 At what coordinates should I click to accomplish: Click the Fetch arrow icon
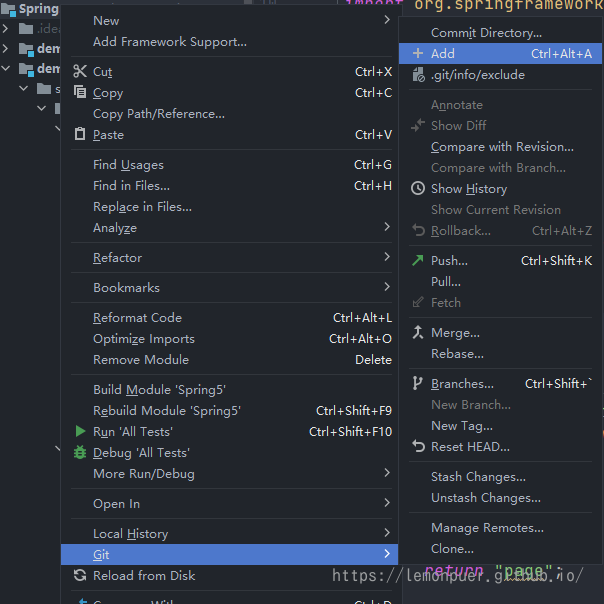pos(418,302)
